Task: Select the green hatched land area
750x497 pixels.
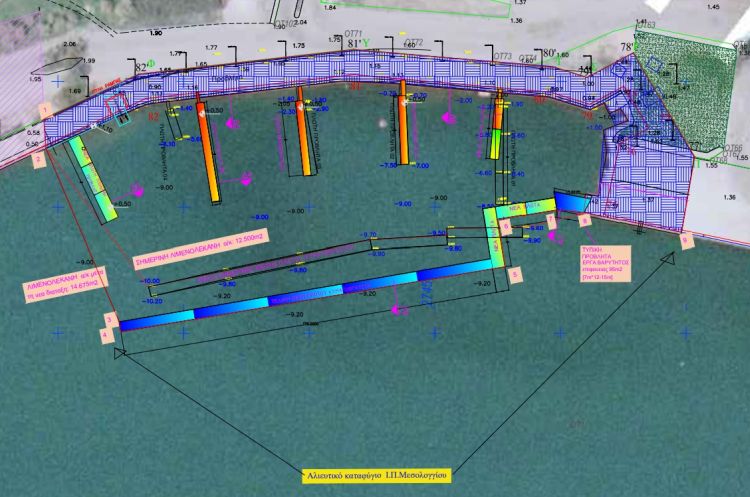Action: point(686,95)
